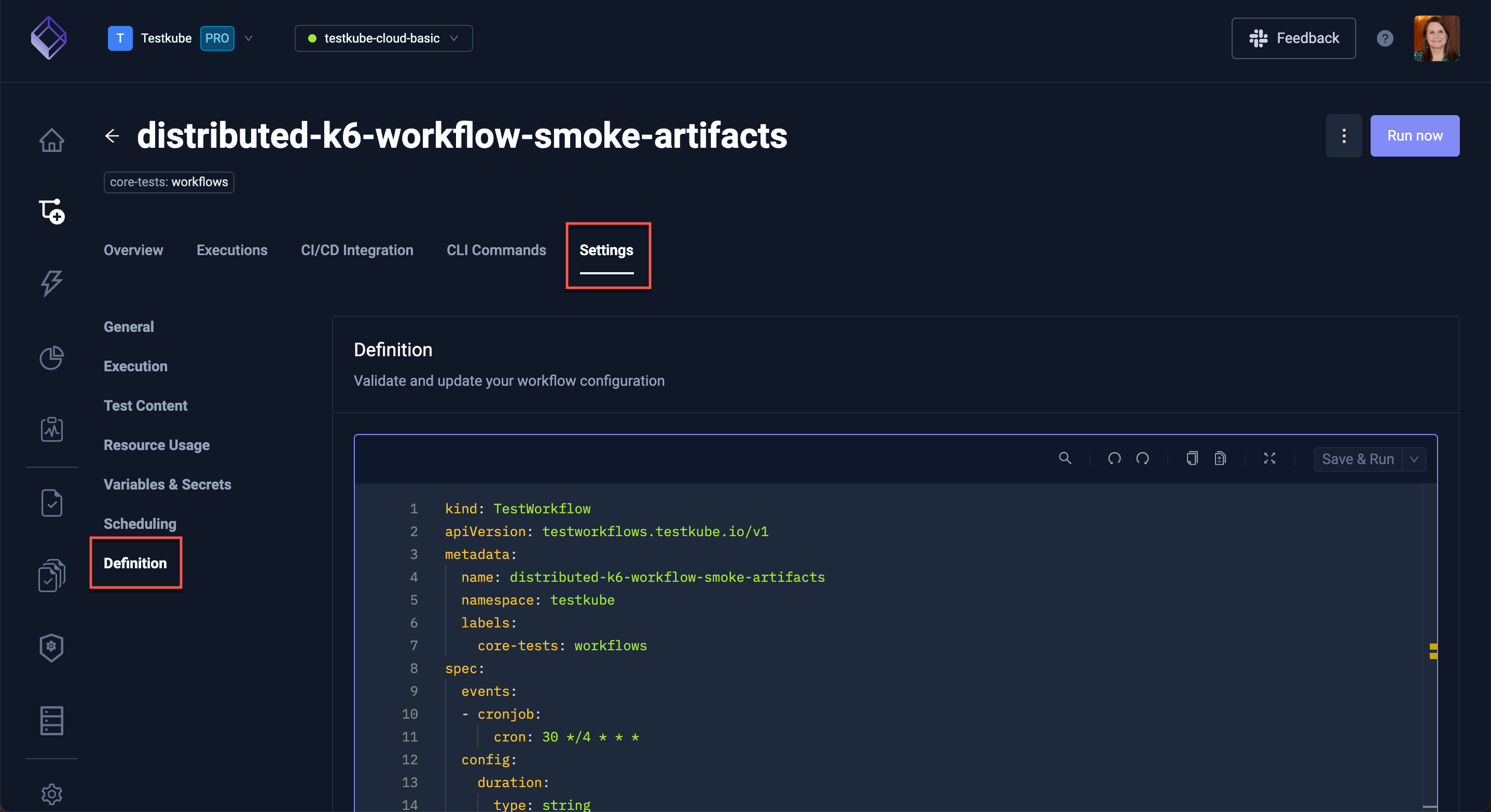This screenshot has height=812, width=1491.
Task: Click the user profile avatar
Action: point(1436,38)
